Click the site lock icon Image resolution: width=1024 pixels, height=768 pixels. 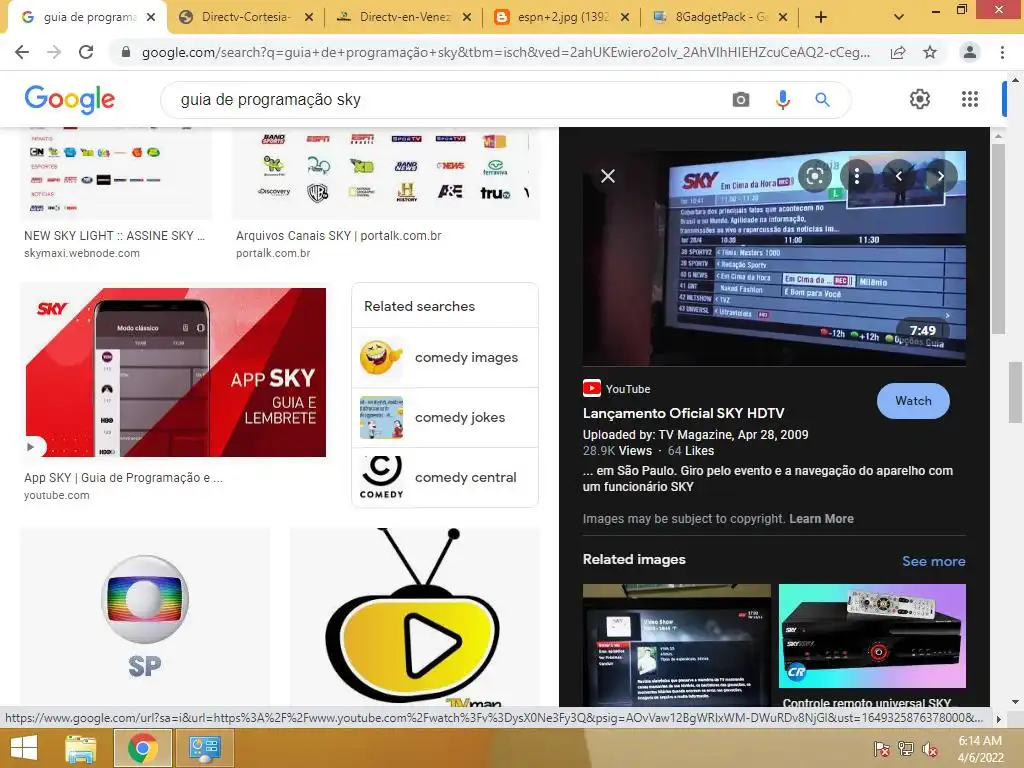[x=126, y=52]
